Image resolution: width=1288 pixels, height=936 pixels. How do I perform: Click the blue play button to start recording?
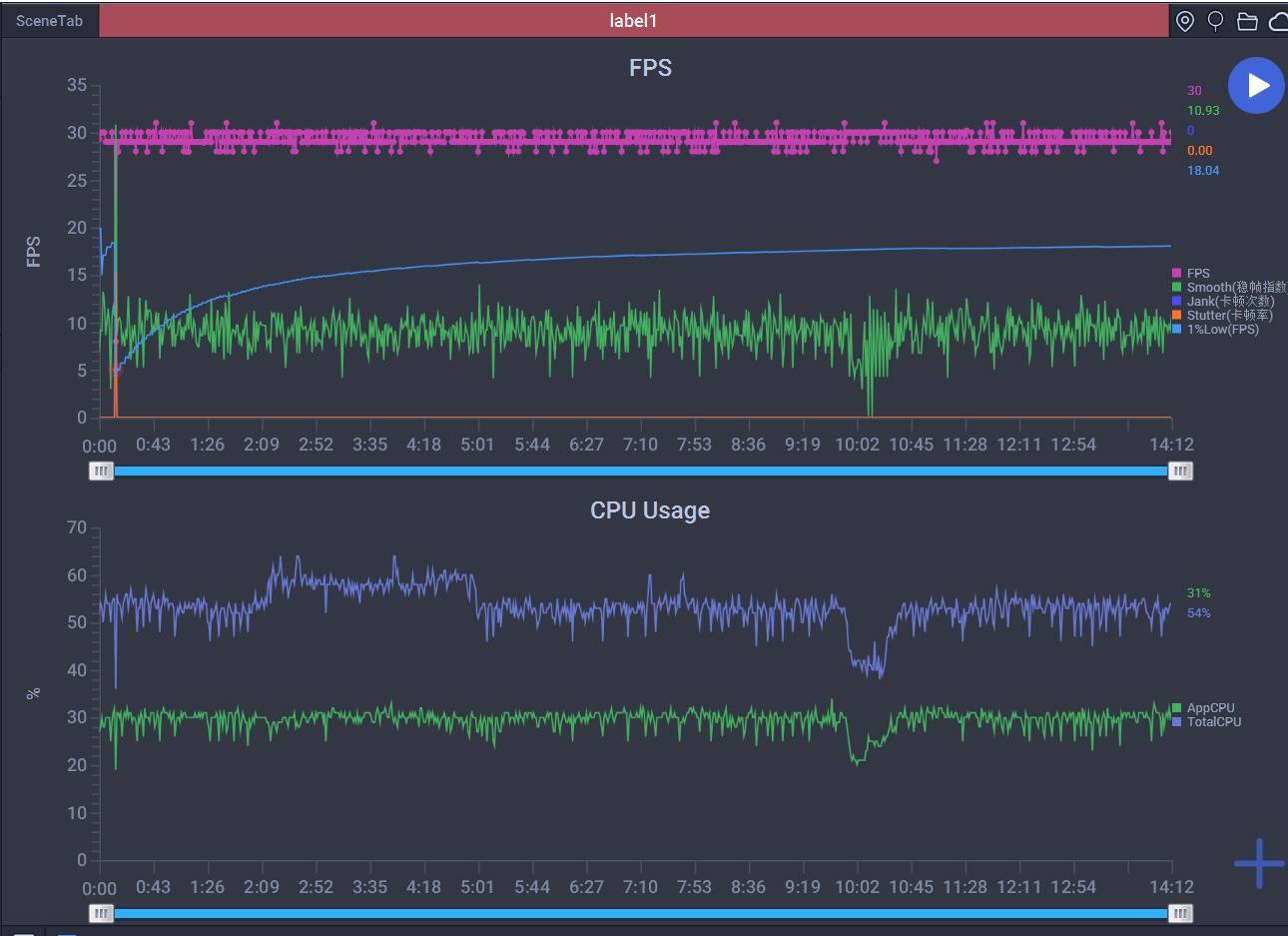click(1256, 86)
